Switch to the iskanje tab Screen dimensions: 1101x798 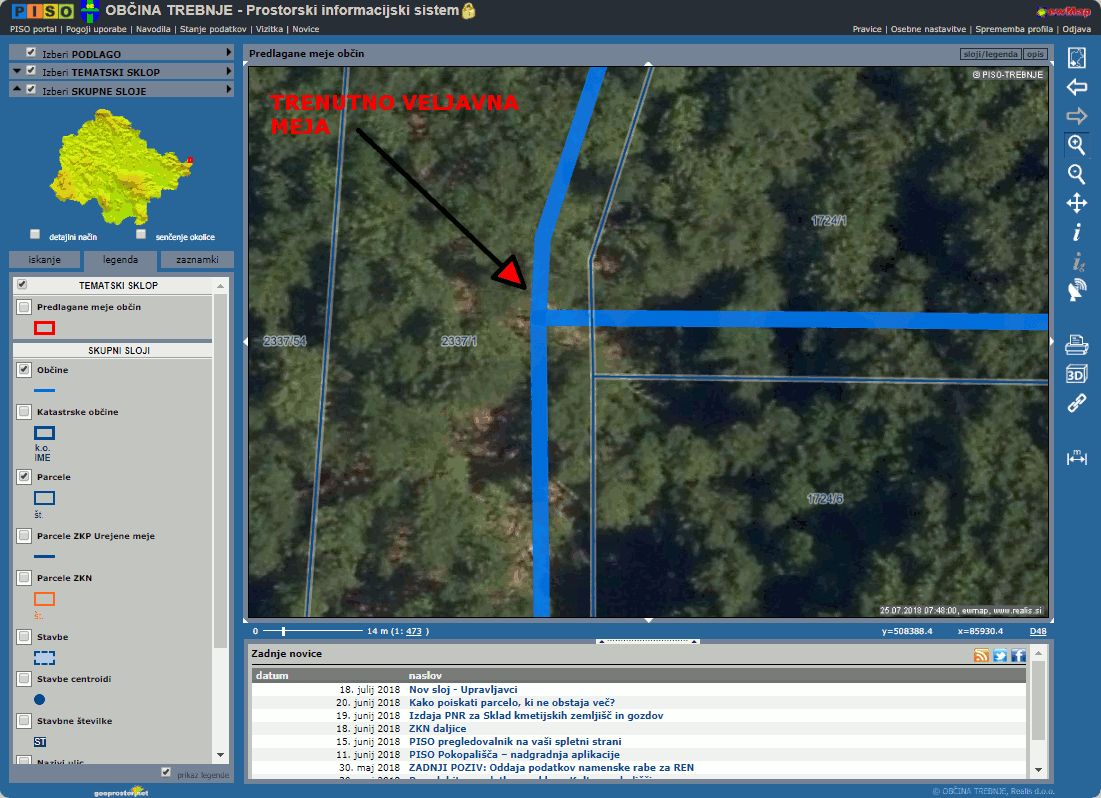[x=44, y=260]
